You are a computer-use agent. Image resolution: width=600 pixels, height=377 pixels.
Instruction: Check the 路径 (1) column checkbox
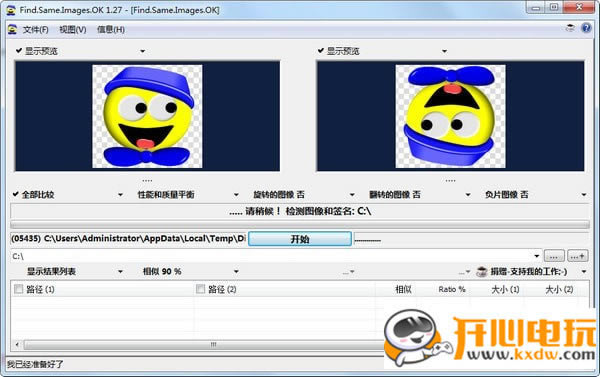click(x=18, y=289)
